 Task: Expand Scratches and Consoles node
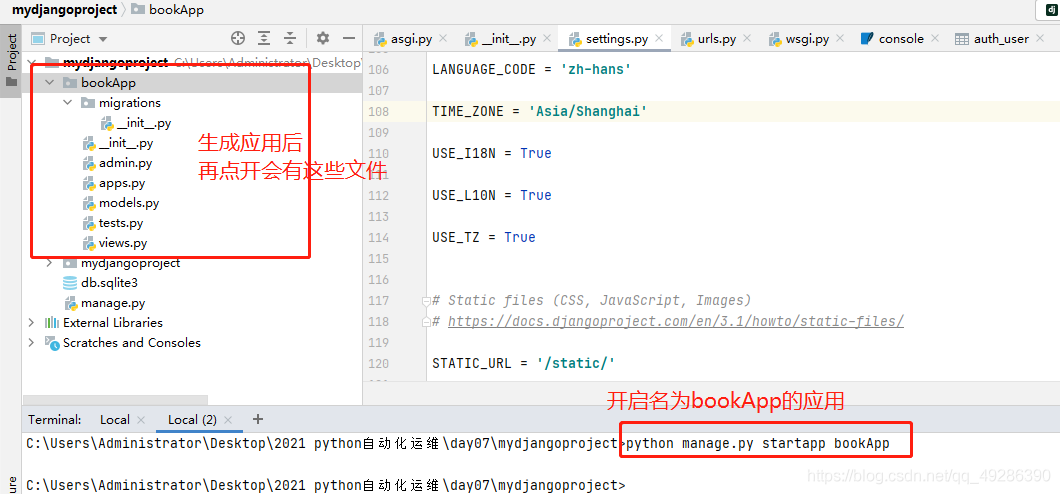[31, 343]
